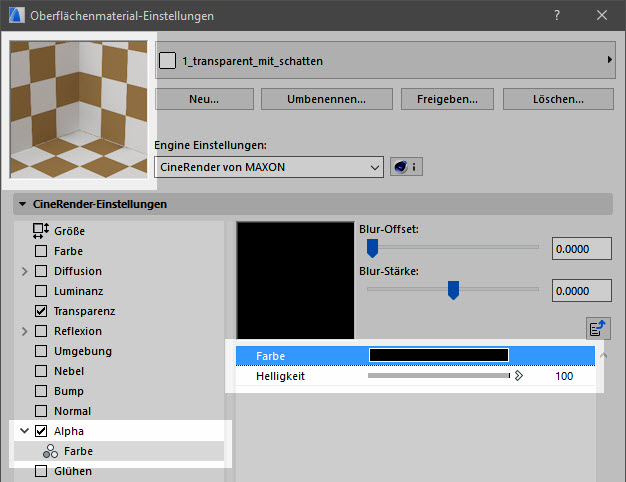
Task: Click the material name 1_transparent_mit_schatten
Action: click(x=253, y=61)
